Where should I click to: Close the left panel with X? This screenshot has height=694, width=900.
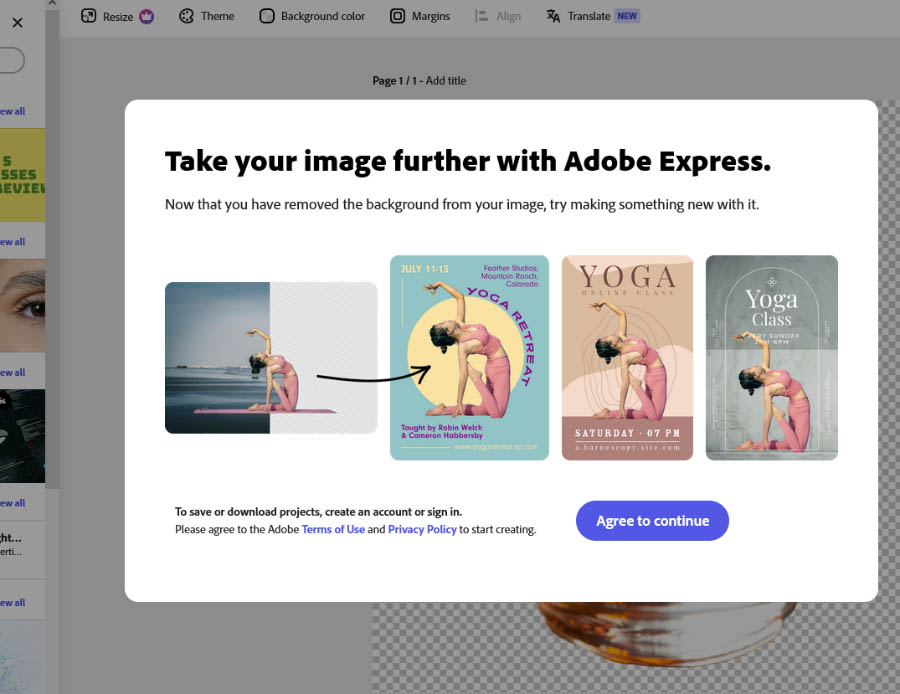17,22
